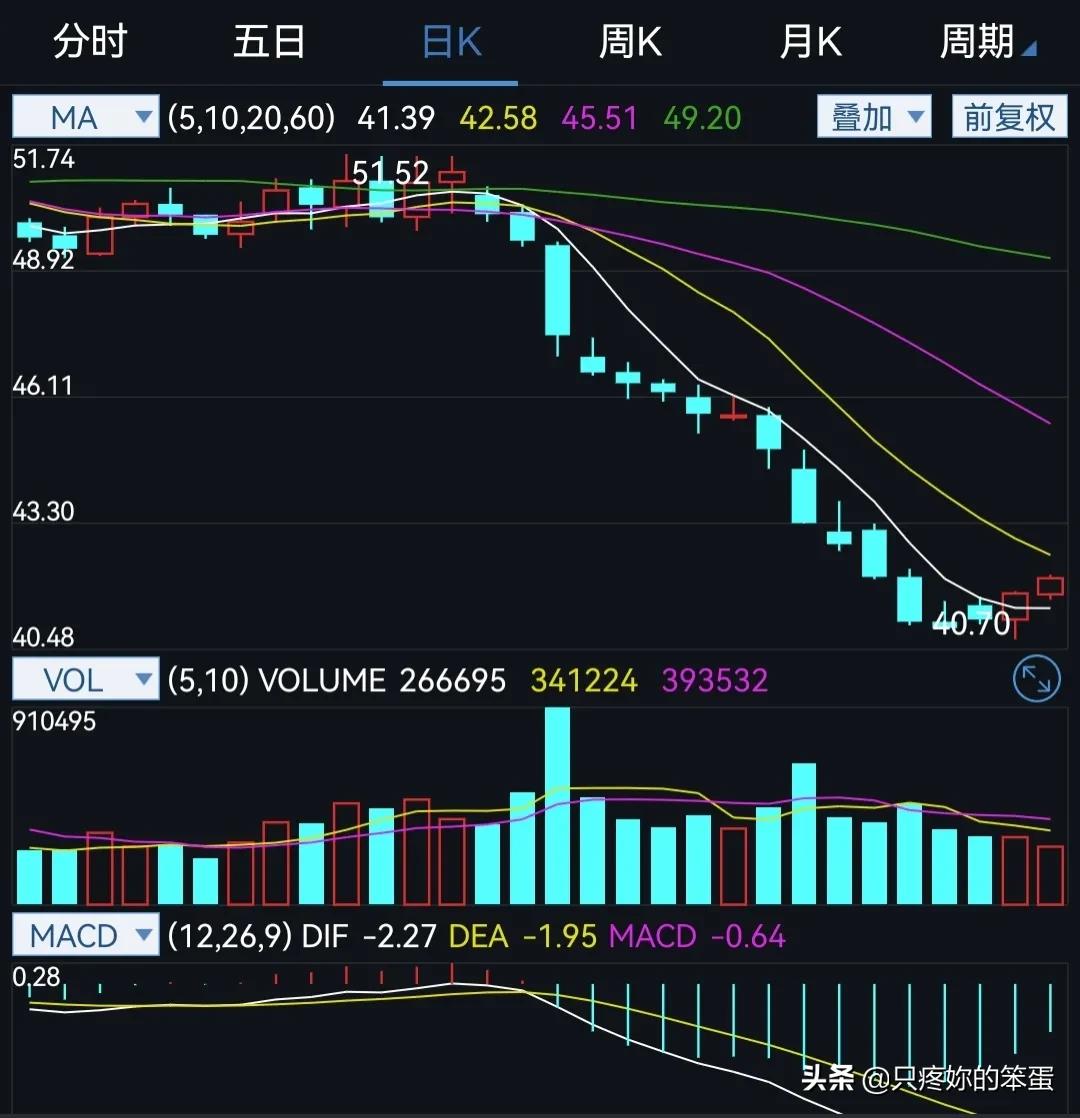Click the MA10 value 42.58
Screen dimensions: 1080x1118
pos(498,118)
